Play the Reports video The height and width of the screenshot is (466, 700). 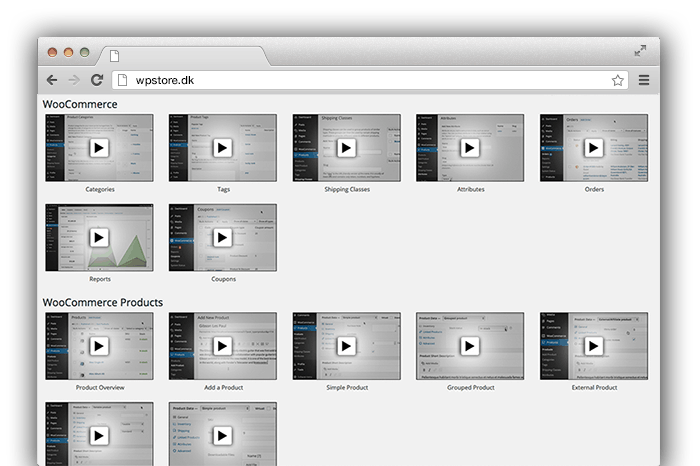coord(99,237)
